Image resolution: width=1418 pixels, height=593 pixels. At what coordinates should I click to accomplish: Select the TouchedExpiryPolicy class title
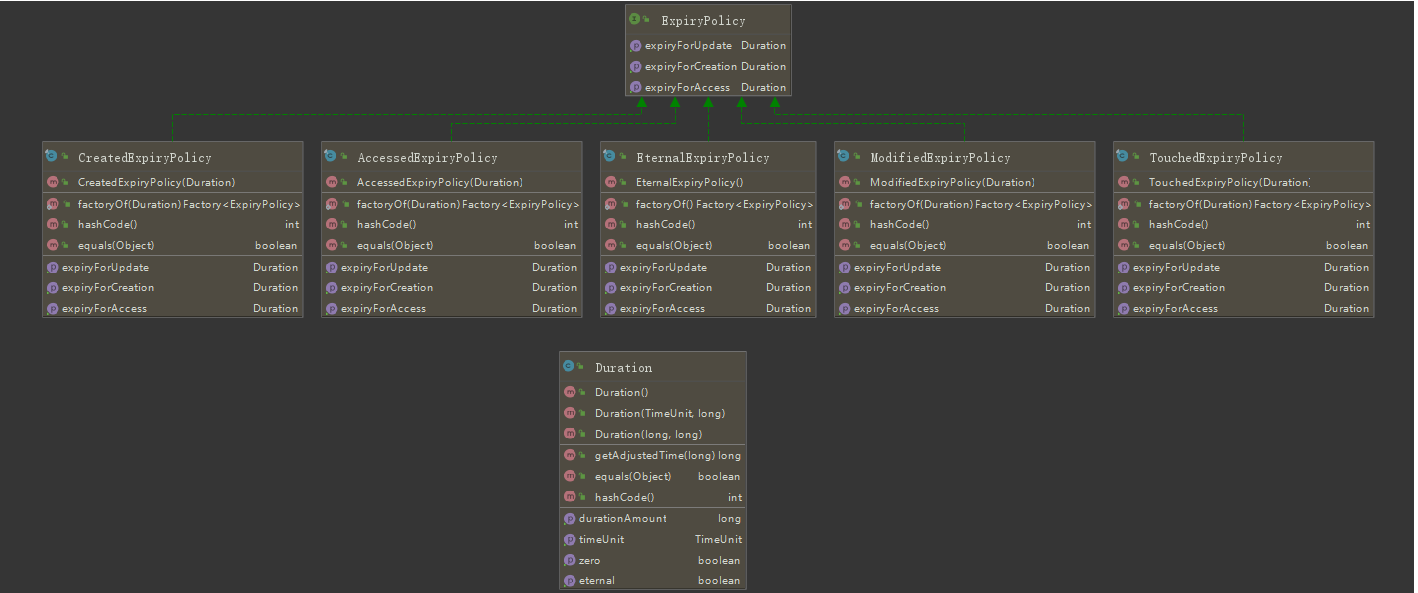1215,158
